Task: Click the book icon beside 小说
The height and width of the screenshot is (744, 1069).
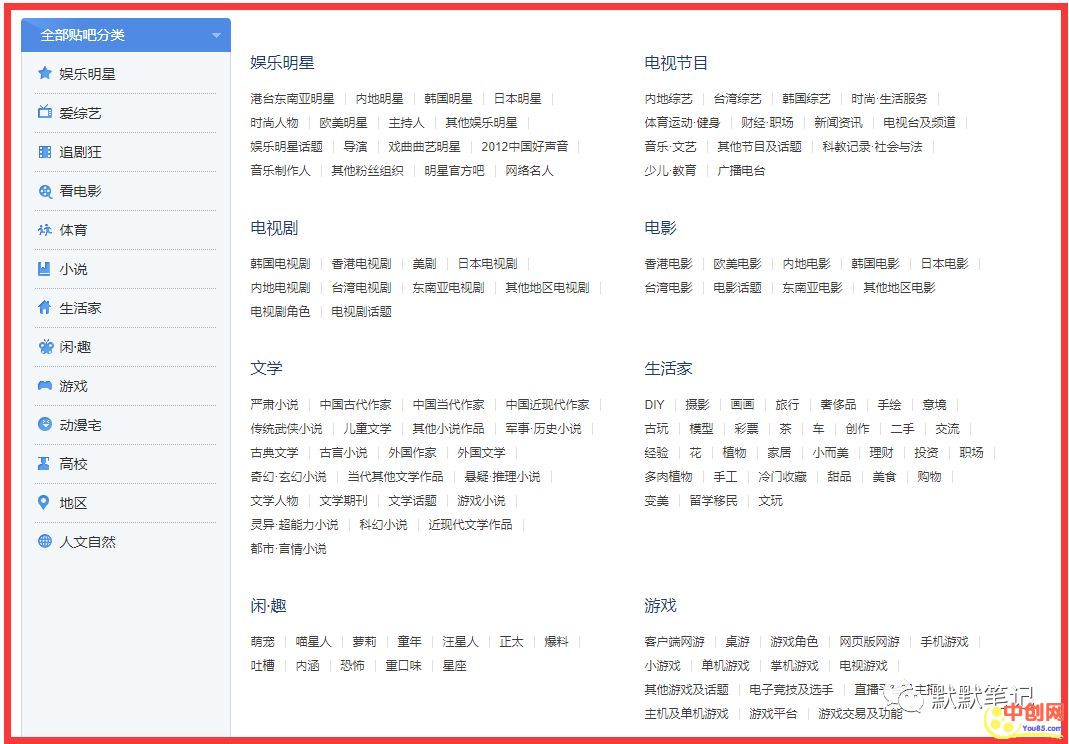Action: pyautogui.click(x=44, y=269)
